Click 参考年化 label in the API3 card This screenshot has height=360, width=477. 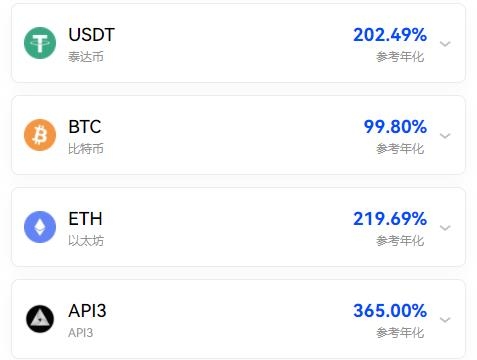click(x=400, y=333)
